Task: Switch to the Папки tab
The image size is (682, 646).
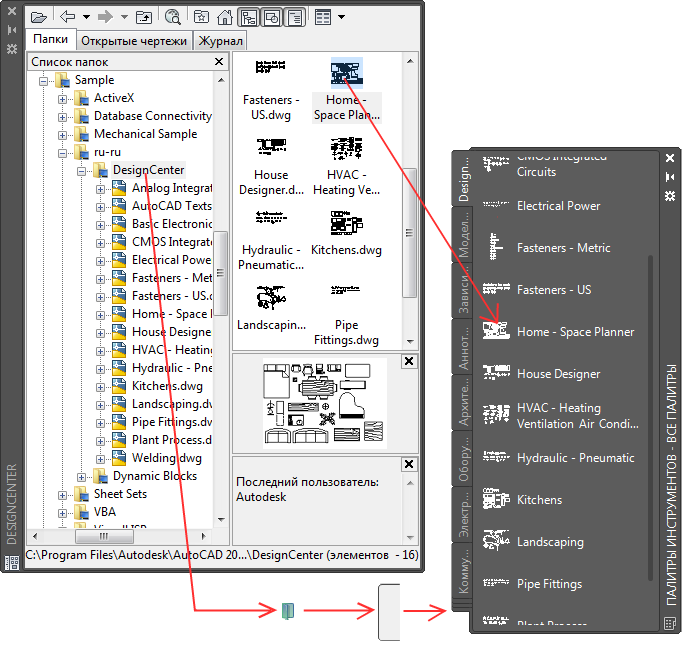Action: (50, 40)
